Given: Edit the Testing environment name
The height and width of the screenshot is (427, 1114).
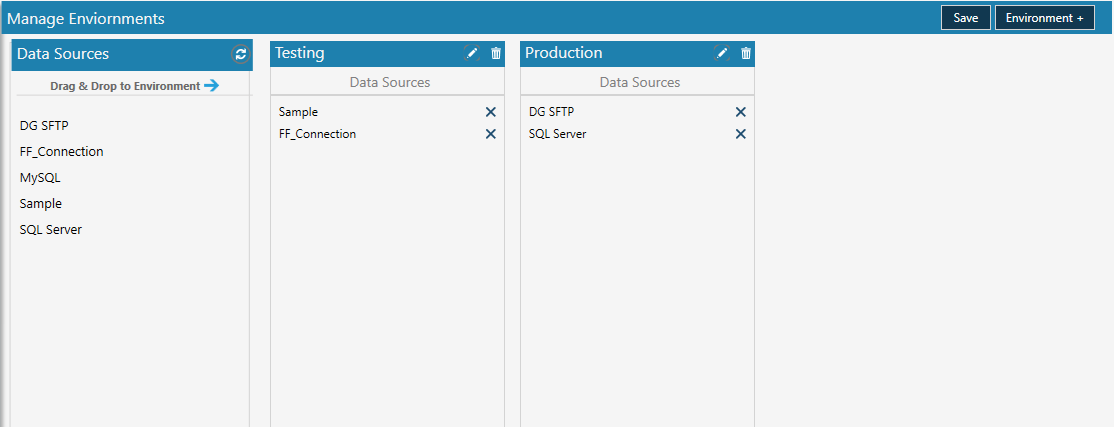Looking at the screenshot, I should click(x=472, y=53).
